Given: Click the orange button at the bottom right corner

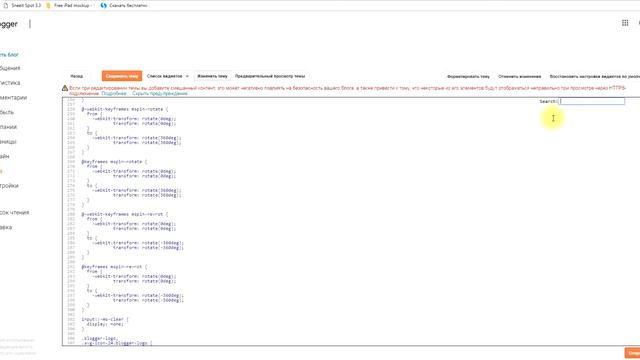Looking at the screenshot, I should pos(632,353).
